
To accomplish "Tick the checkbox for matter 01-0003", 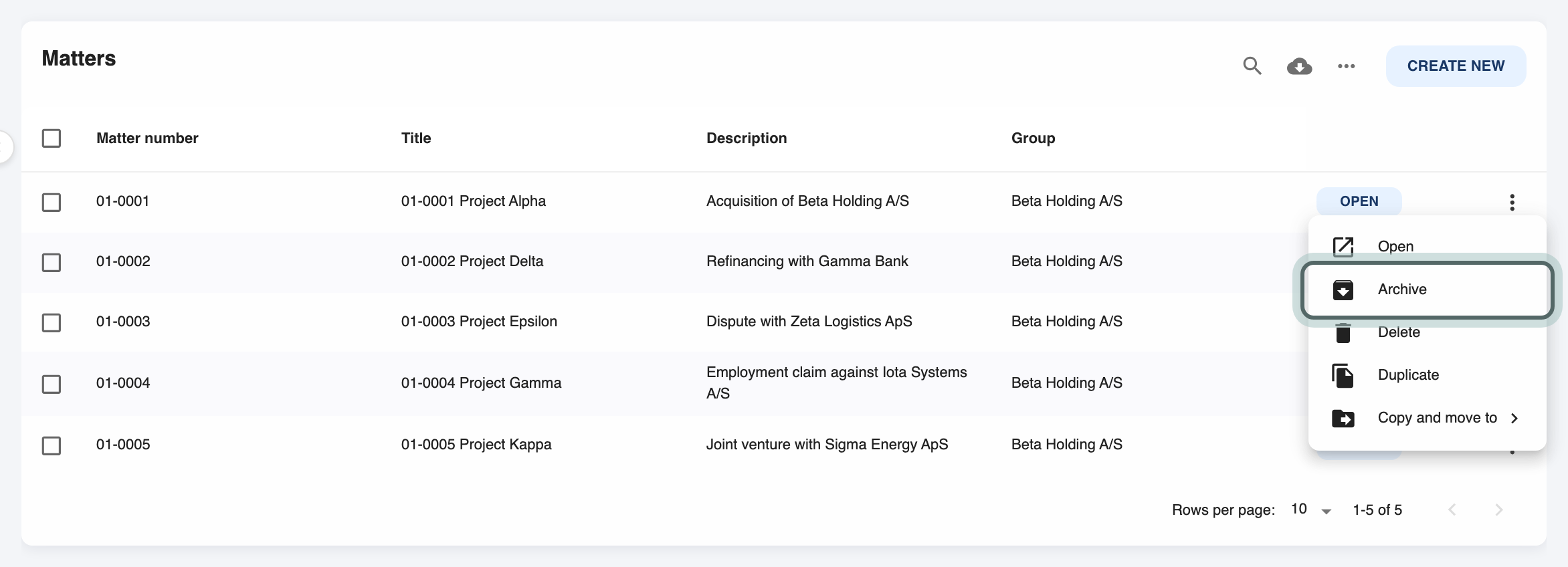I will click(x=52, y=322).
